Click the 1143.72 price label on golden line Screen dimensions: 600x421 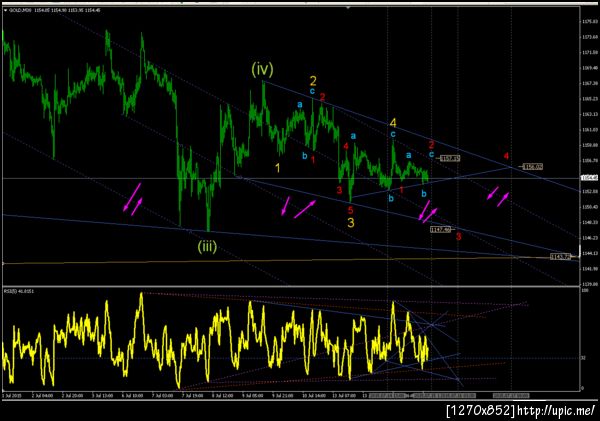pyautogui.click(x=561, y=256)
